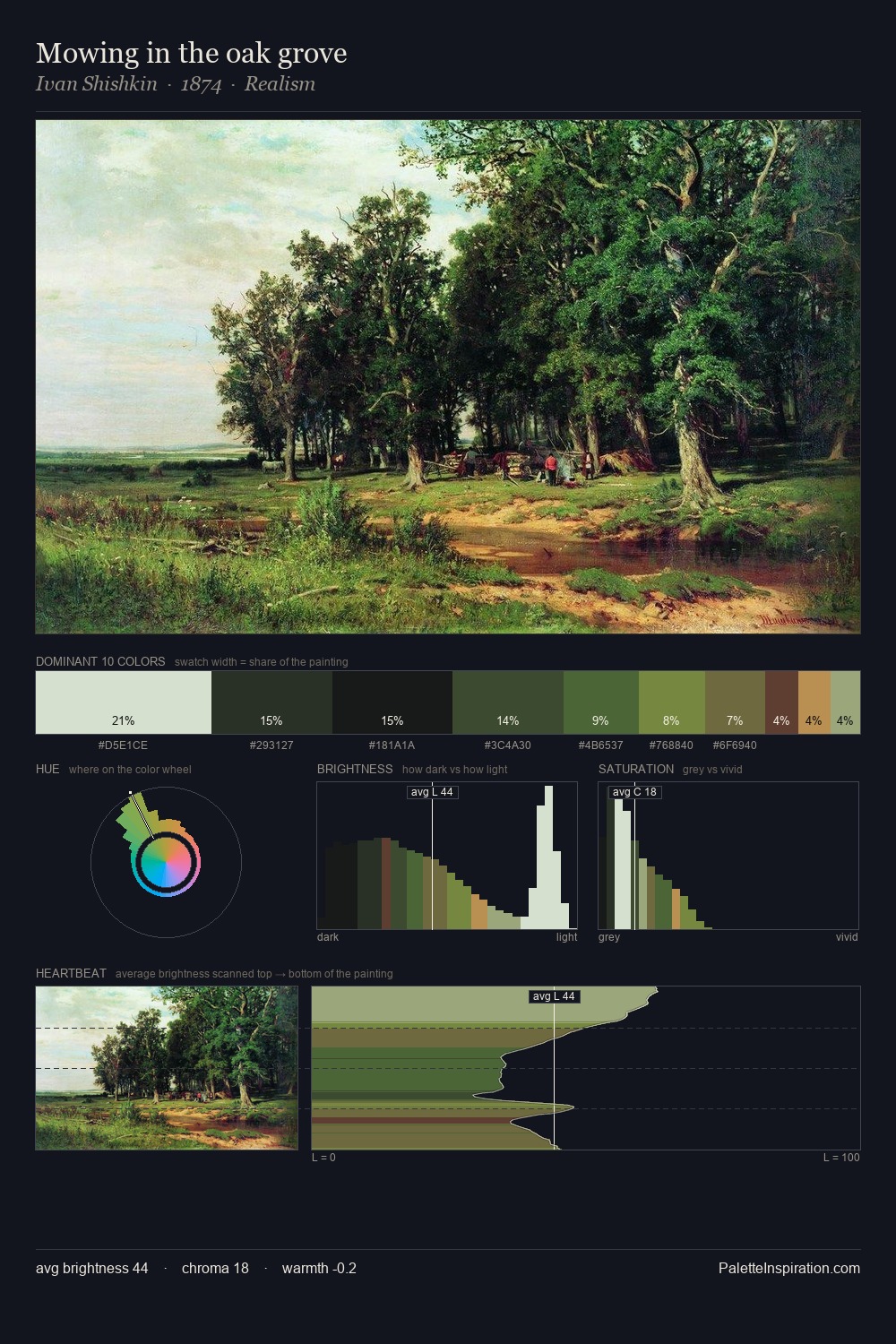The width and height of the screenshot is (896, 1344).
Task: Choose the #768840 8% swatch
Action: (x=672, y=702)
